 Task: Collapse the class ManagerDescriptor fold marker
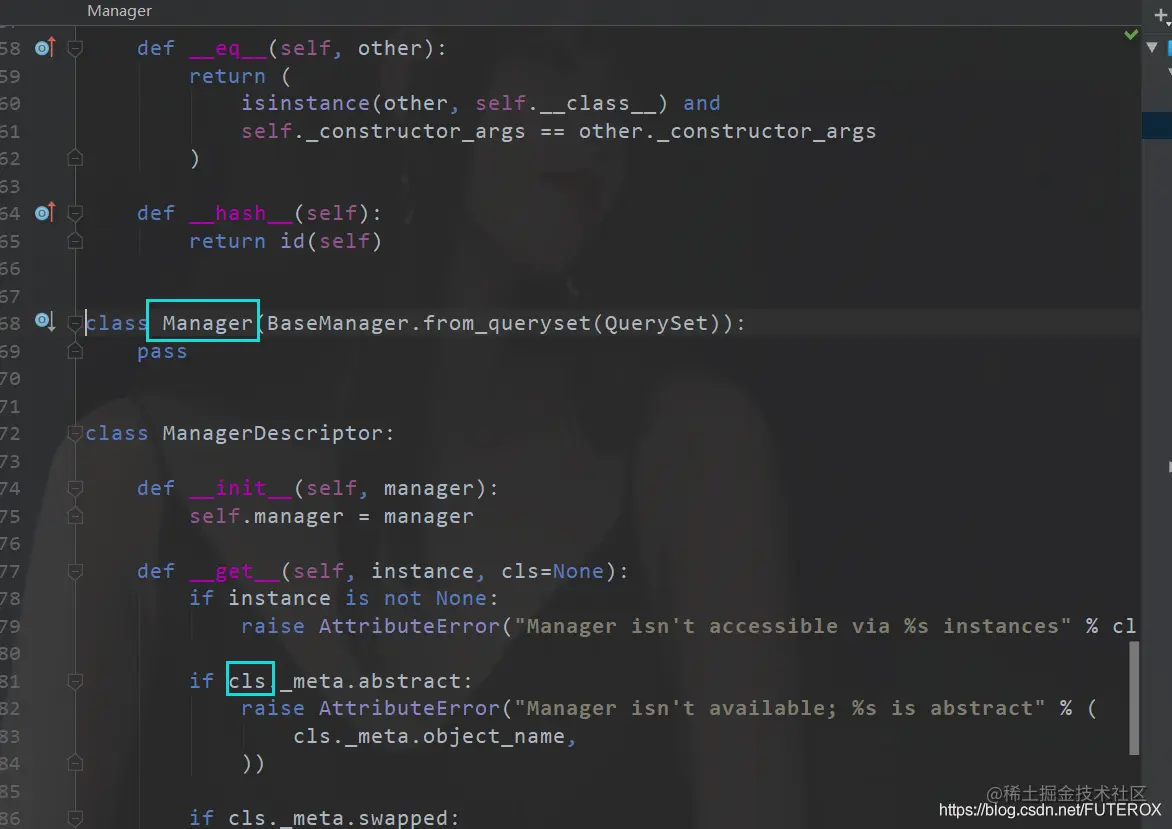tap(75, 433)
